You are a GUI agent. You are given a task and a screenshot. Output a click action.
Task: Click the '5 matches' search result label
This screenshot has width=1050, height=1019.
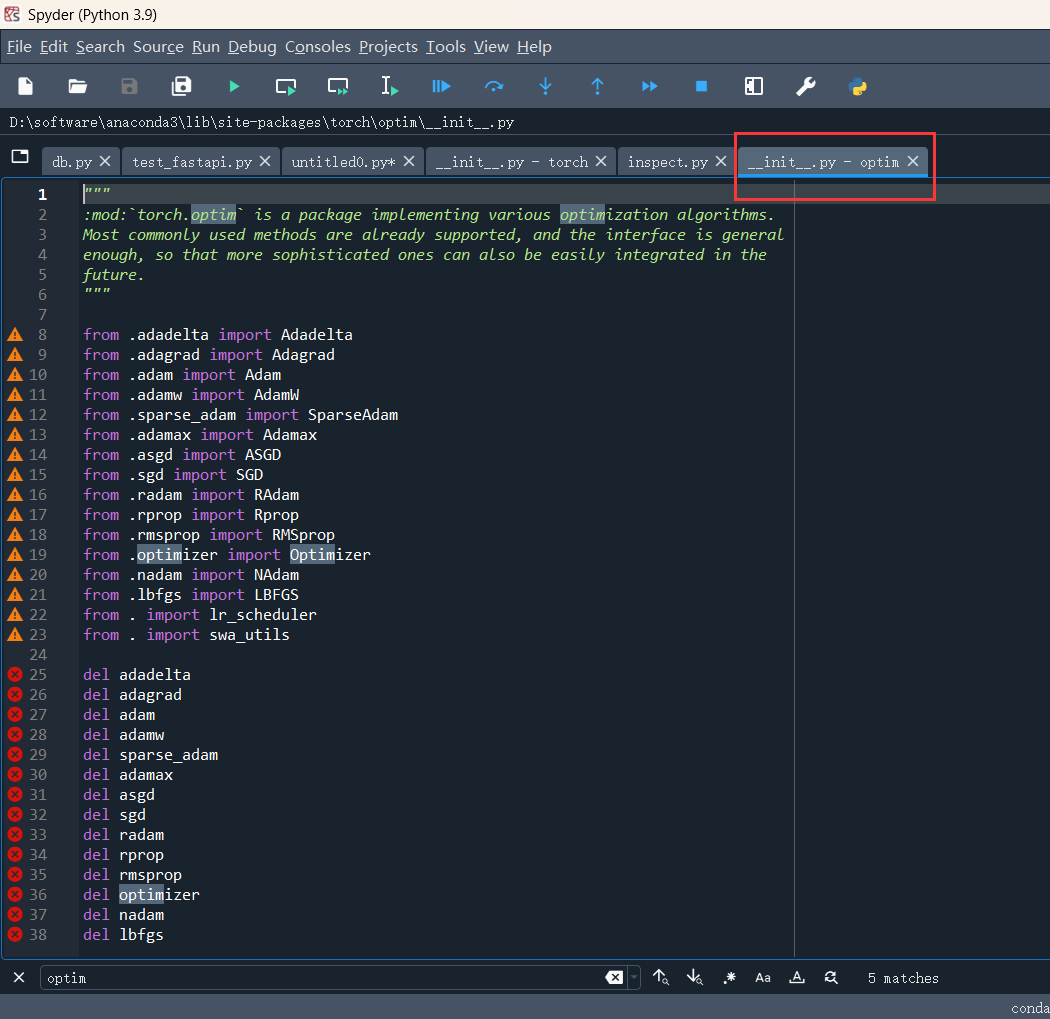903,978
